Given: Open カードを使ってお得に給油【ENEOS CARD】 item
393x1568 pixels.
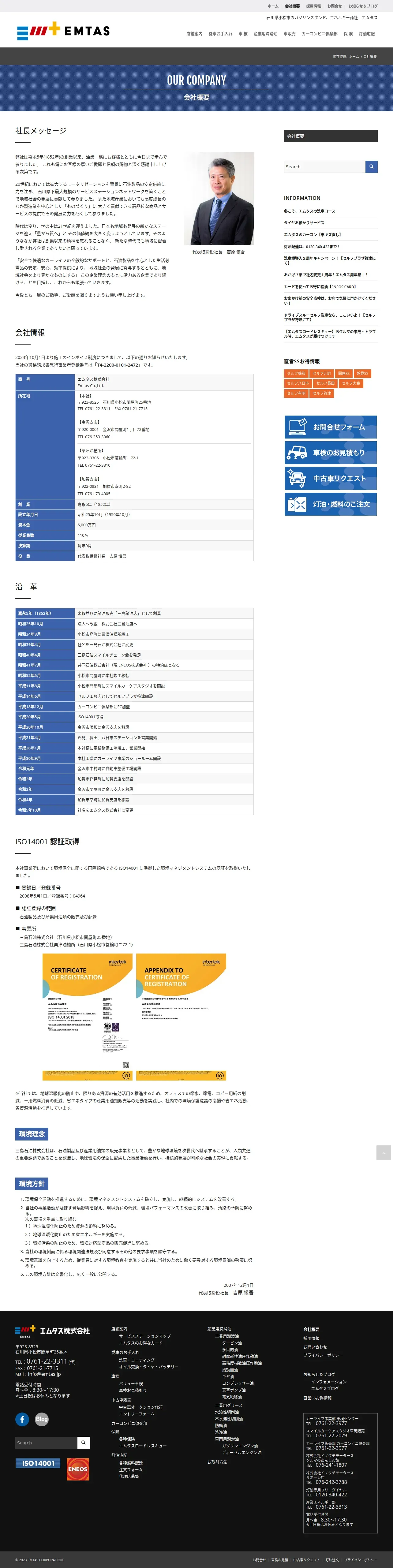Looking at the screenshot, I should coord(320,287).
